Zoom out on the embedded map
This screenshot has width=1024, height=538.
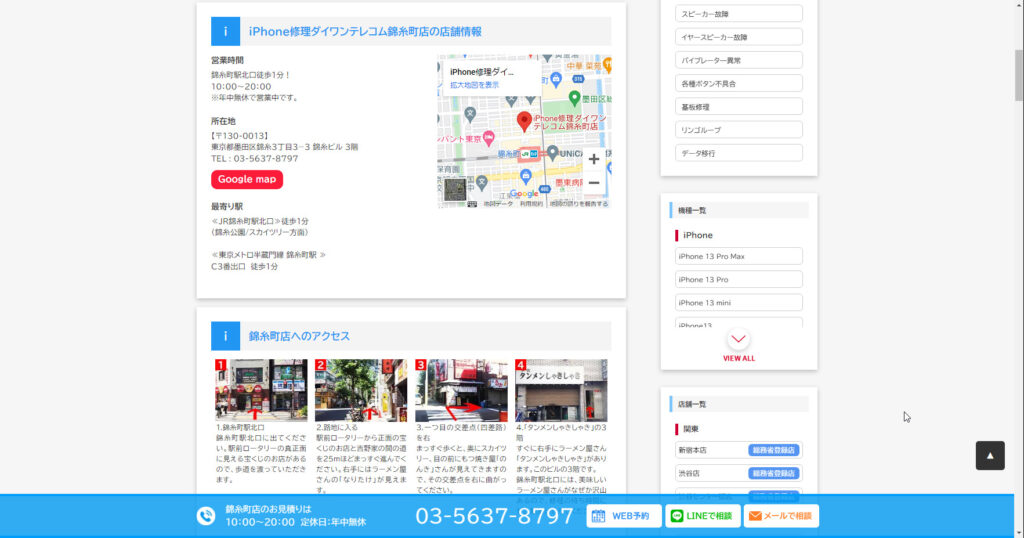click(593, 183)
